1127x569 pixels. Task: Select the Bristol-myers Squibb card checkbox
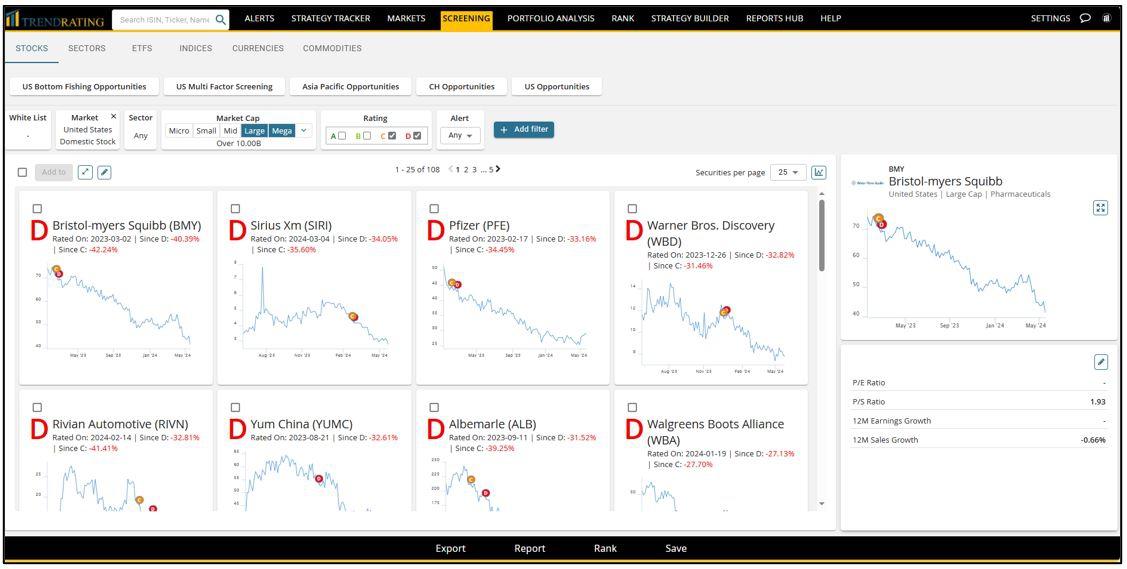[x=37, y=208]
